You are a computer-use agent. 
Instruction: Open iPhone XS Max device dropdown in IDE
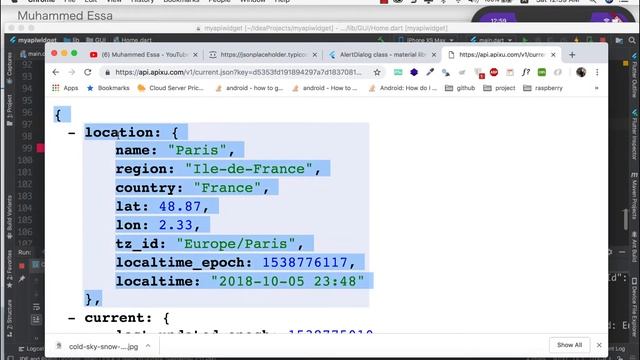coord(426,40)
